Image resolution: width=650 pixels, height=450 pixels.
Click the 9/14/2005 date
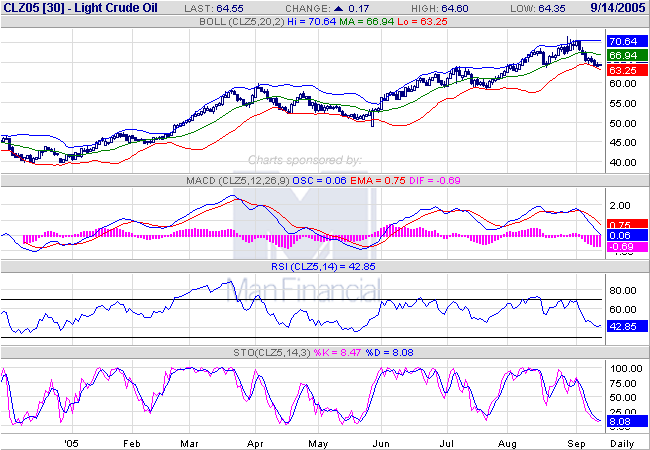pyautogui.click(x=618, y=8)
